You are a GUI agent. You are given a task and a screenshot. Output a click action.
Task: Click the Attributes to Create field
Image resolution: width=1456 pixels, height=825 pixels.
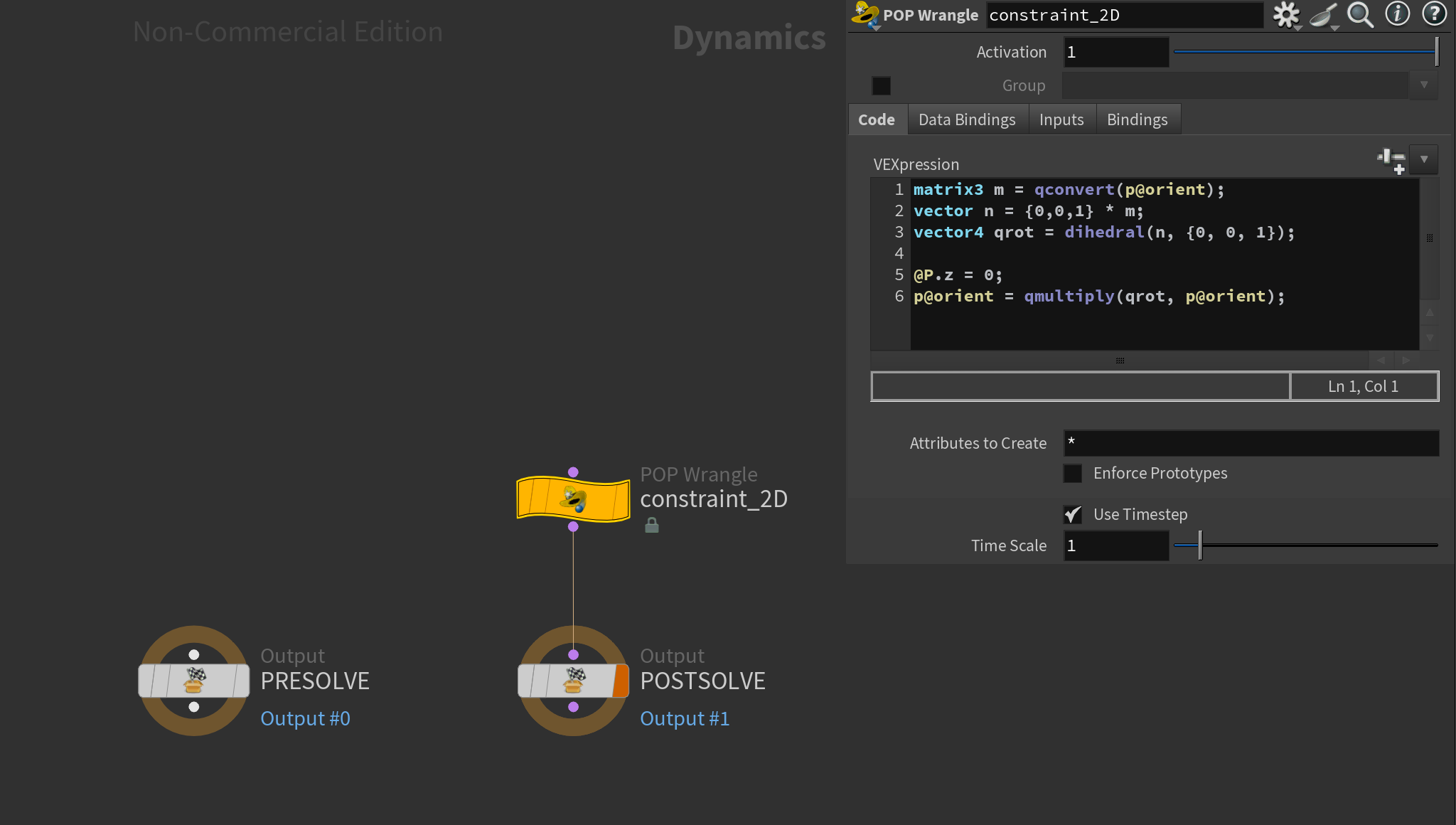(1251, 443)
